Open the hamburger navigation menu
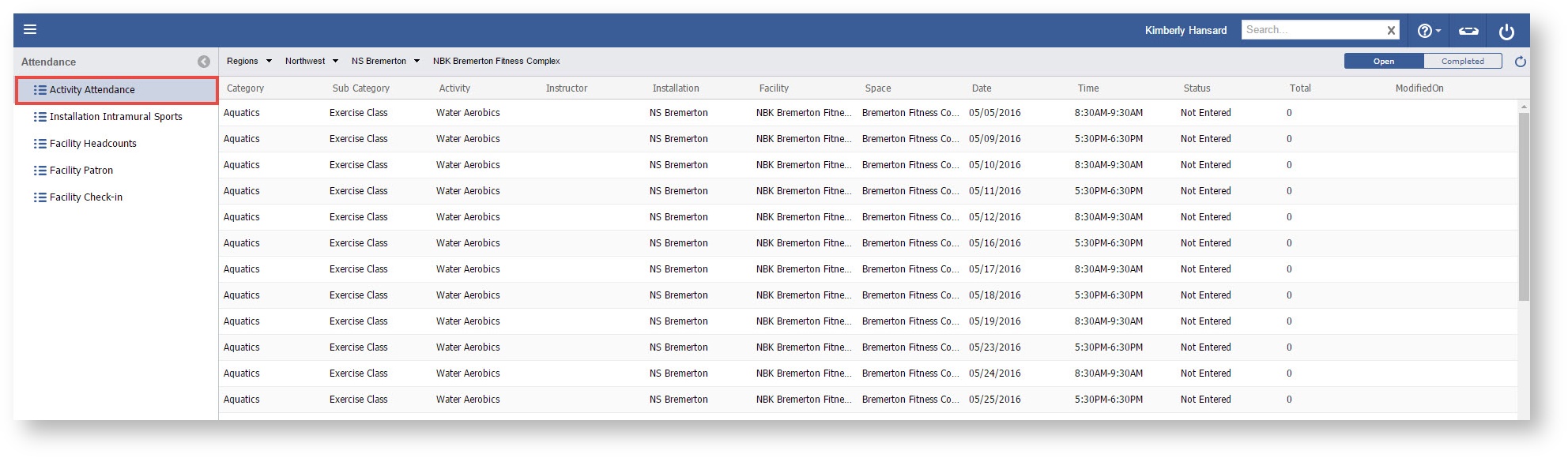Image resolution: width=1568 pixels, height=458 pixels. [x=30, y=30]
